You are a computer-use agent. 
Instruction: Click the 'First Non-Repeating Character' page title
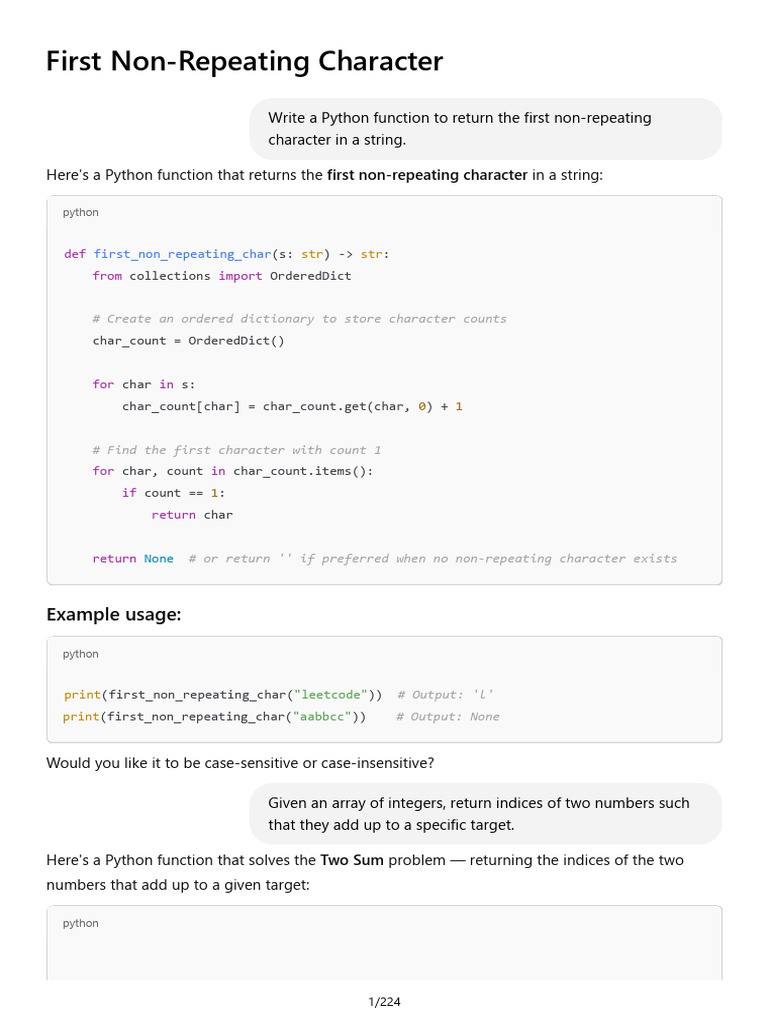[244, 62]
